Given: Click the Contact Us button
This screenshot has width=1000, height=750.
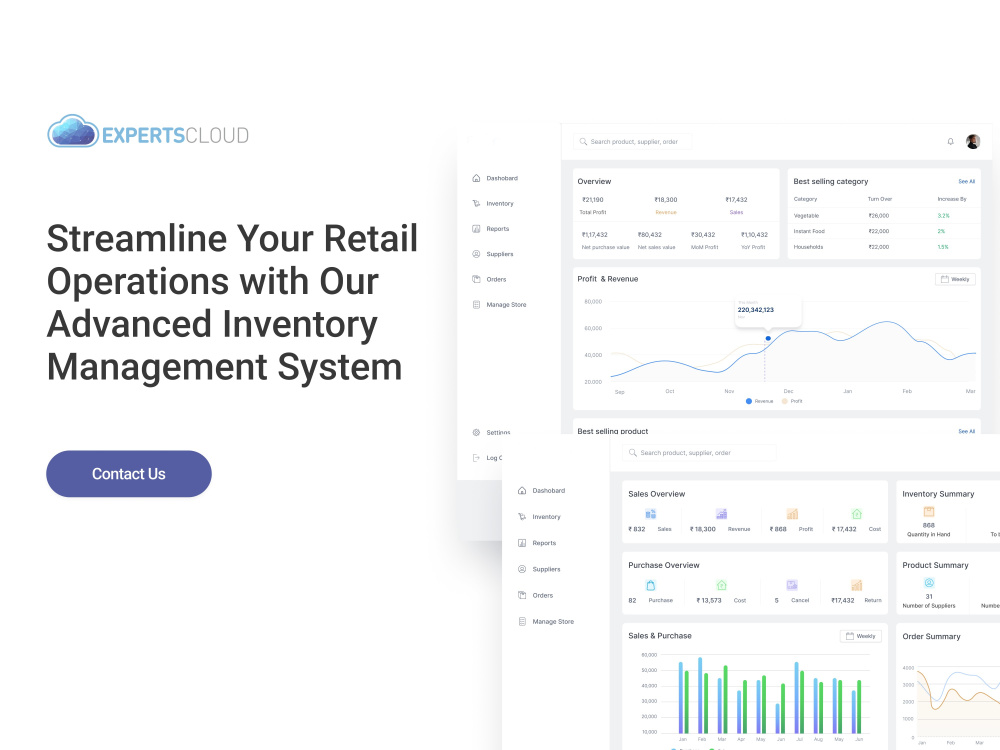Looking at the screenshot, I should [x=129, y=474].
